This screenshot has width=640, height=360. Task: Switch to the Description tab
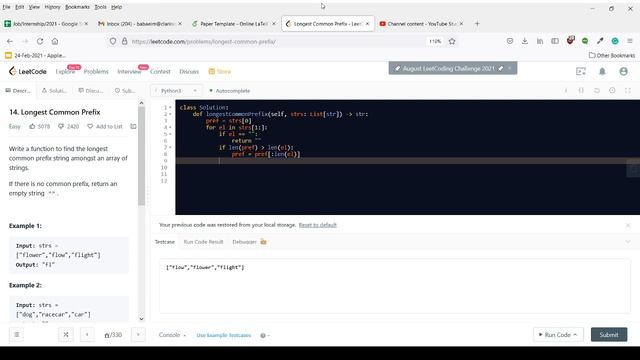click(x=18, y=91)
